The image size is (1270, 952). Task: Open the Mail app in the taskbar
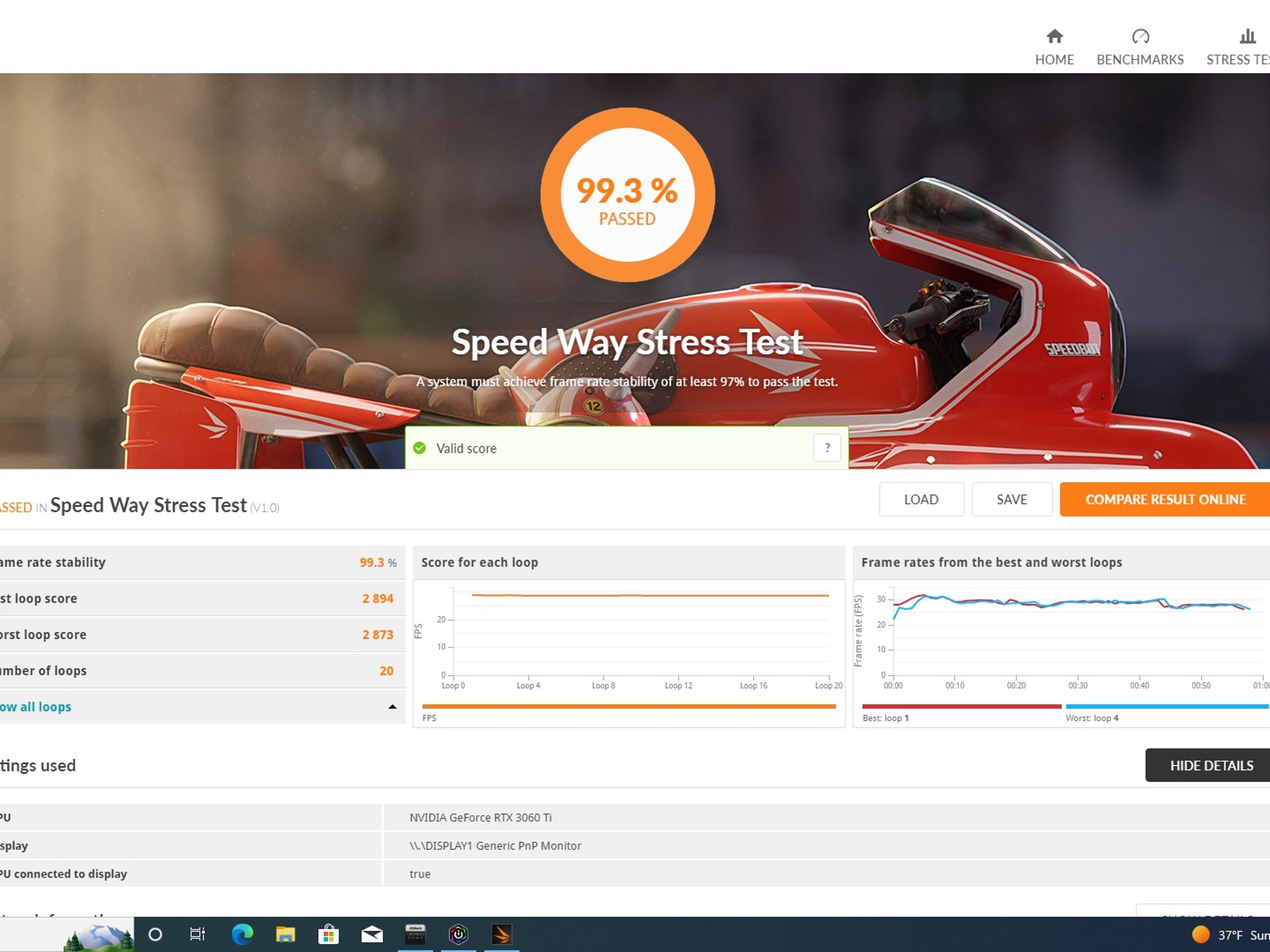pos(372,934)
